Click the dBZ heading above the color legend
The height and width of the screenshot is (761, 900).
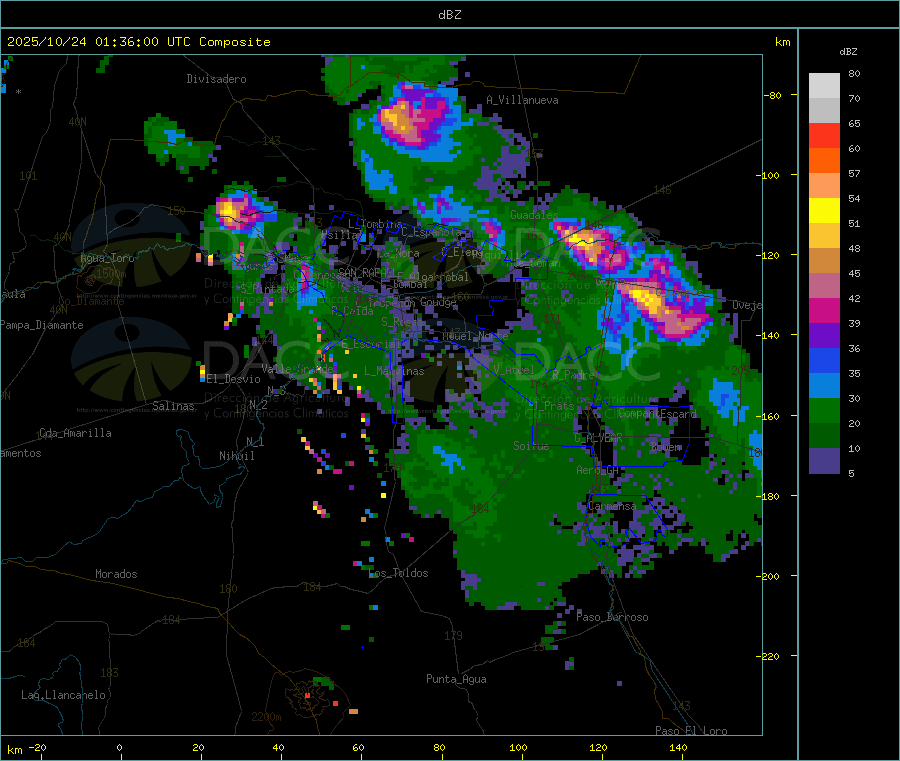[x=848, y=52]
